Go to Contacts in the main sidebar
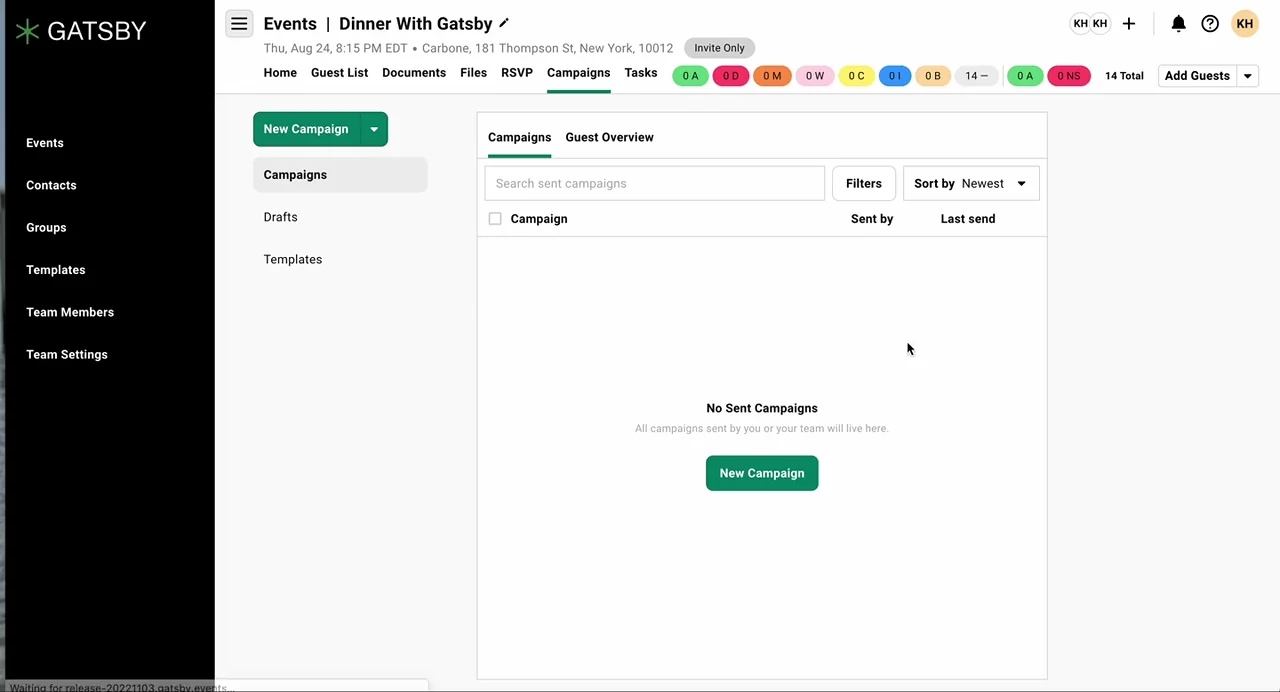 point(51,185)
